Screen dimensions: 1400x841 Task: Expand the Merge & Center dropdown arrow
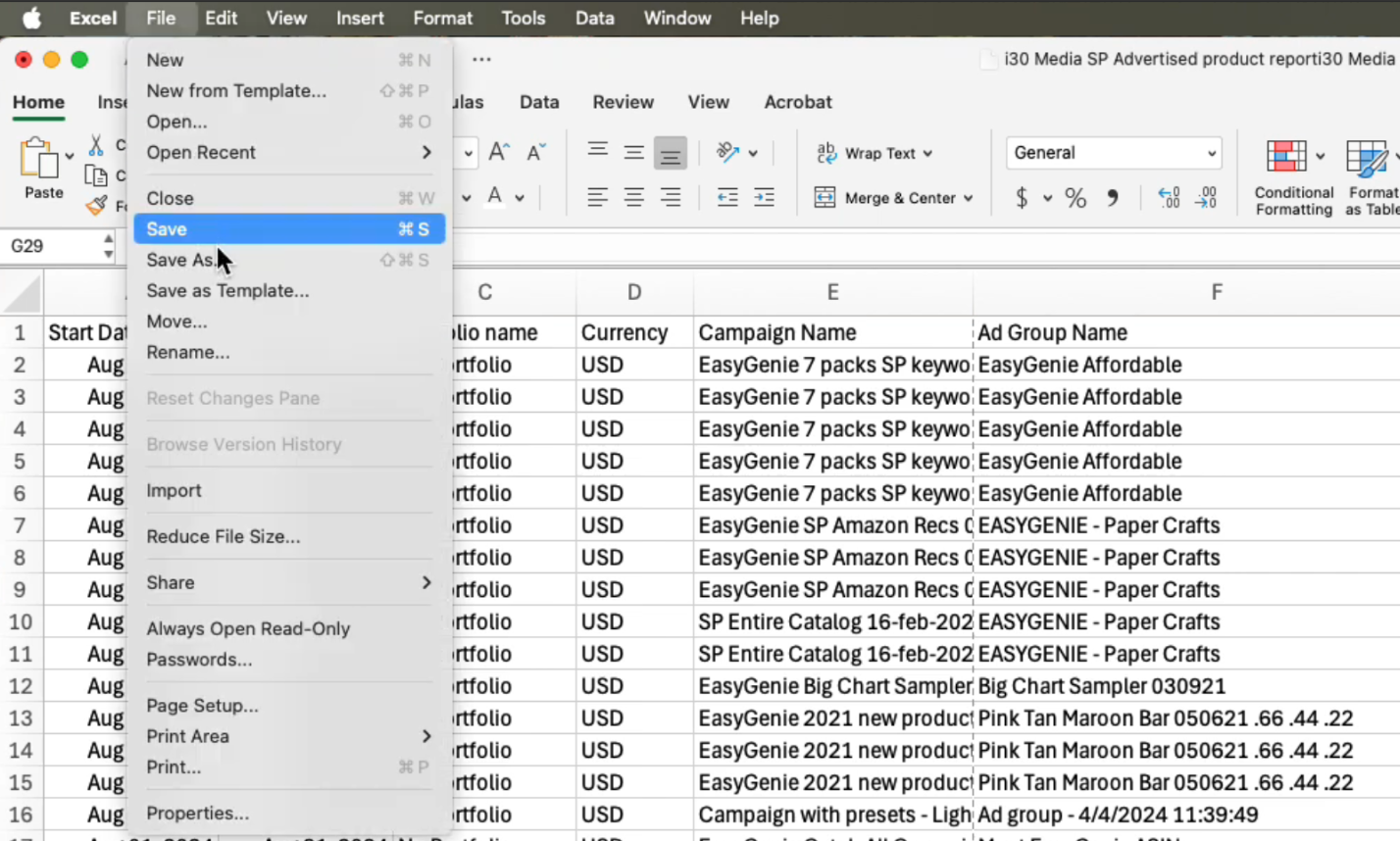coord(969,198)
